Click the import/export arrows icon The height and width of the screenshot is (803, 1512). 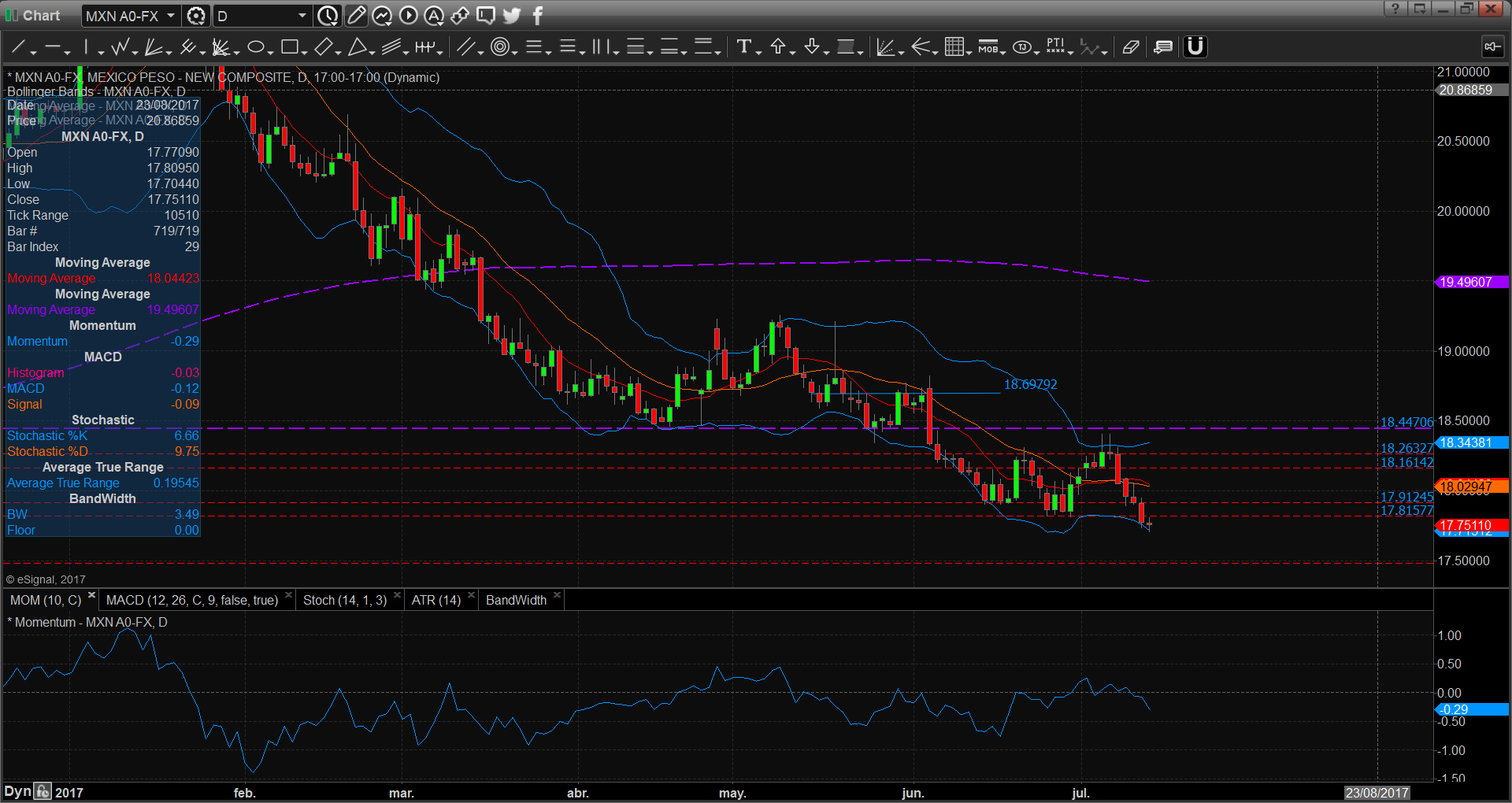(460, 16)
